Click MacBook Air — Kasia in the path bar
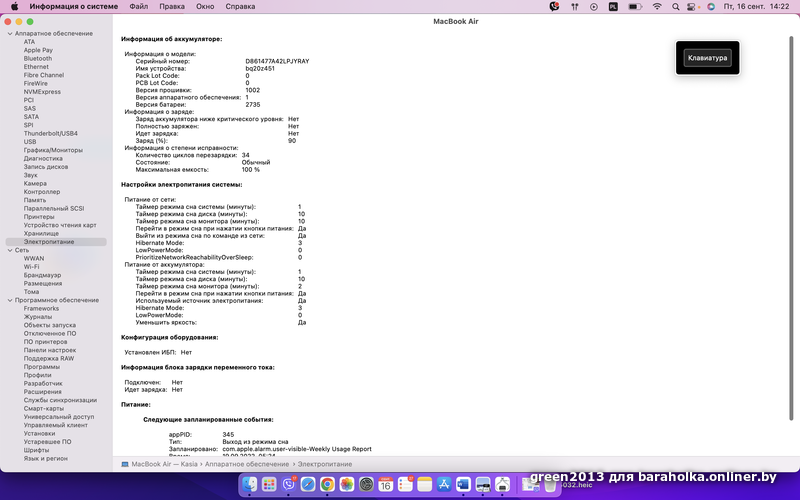Viewport: 800px width, 500px height. point(164,464)
